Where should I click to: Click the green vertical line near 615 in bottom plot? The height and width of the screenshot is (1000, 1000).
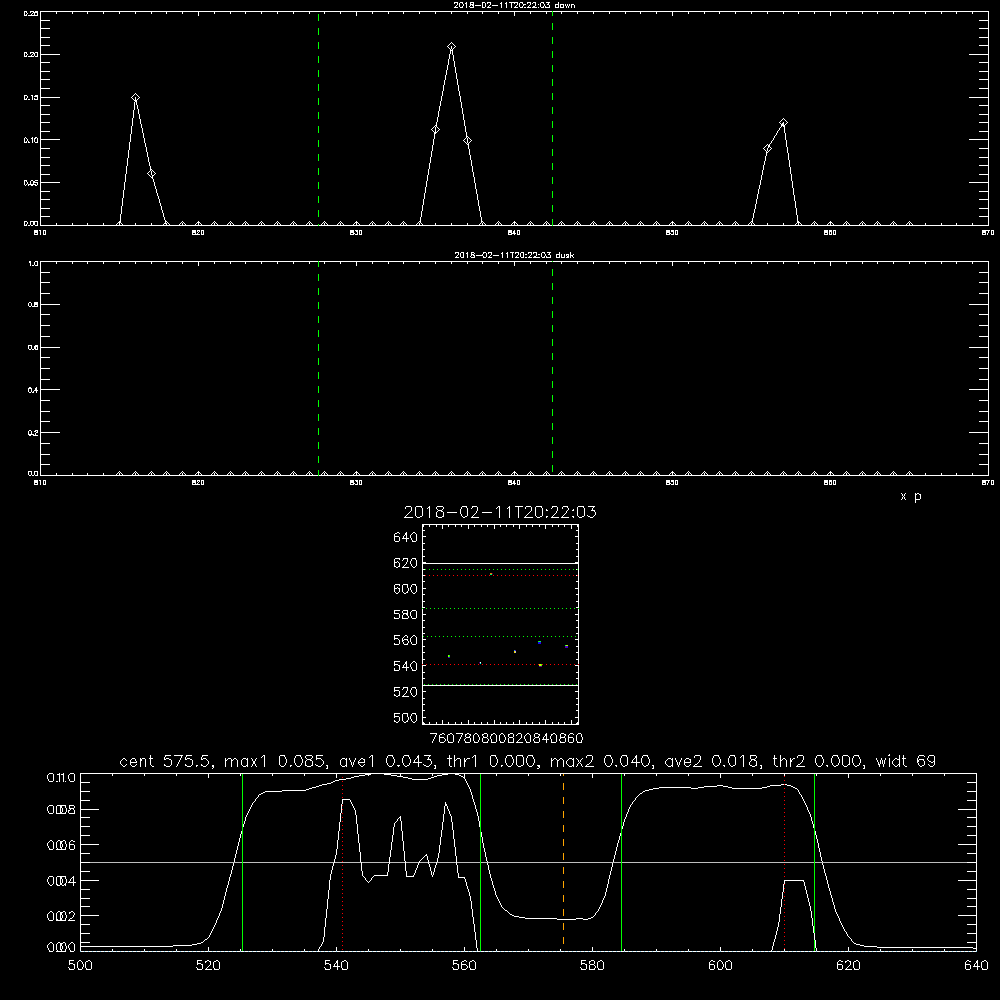[814, 861]
